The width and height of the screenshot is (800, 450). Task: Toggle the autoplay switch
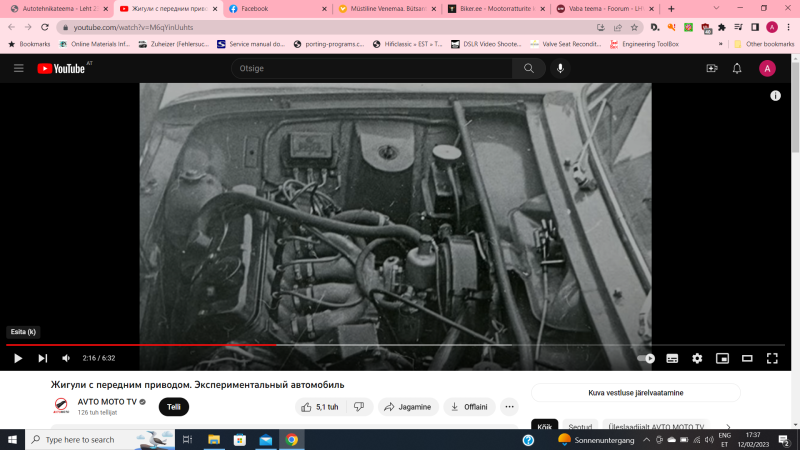point(646,358)
